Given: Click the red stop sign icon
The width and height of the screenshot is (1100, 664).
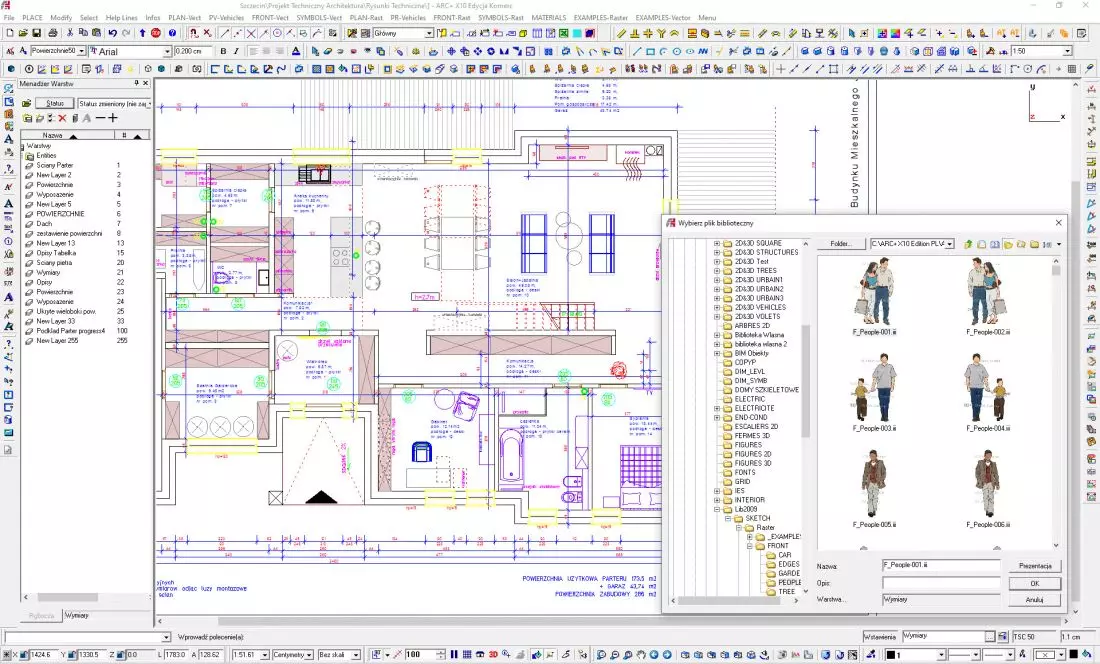Looking at the screenshot, I should tap(156, 33).
